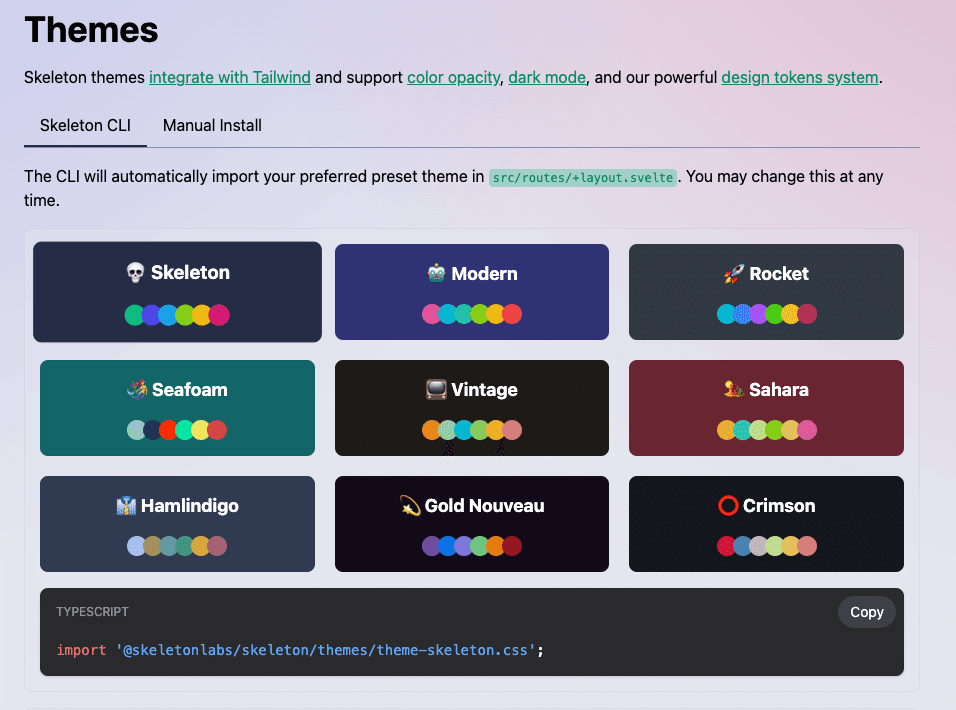Click the red circle icon on Crimson
This screenshot has width=956, height=710.
[x=728, y=505]
